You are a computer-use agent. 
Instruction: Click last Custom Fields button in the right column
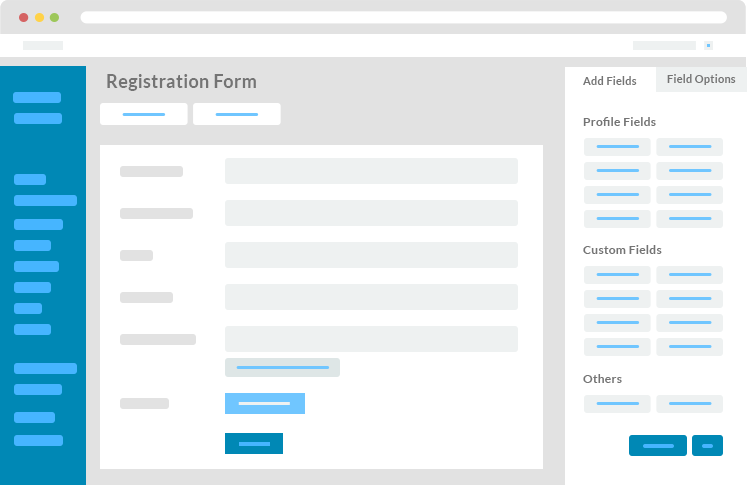689,347
